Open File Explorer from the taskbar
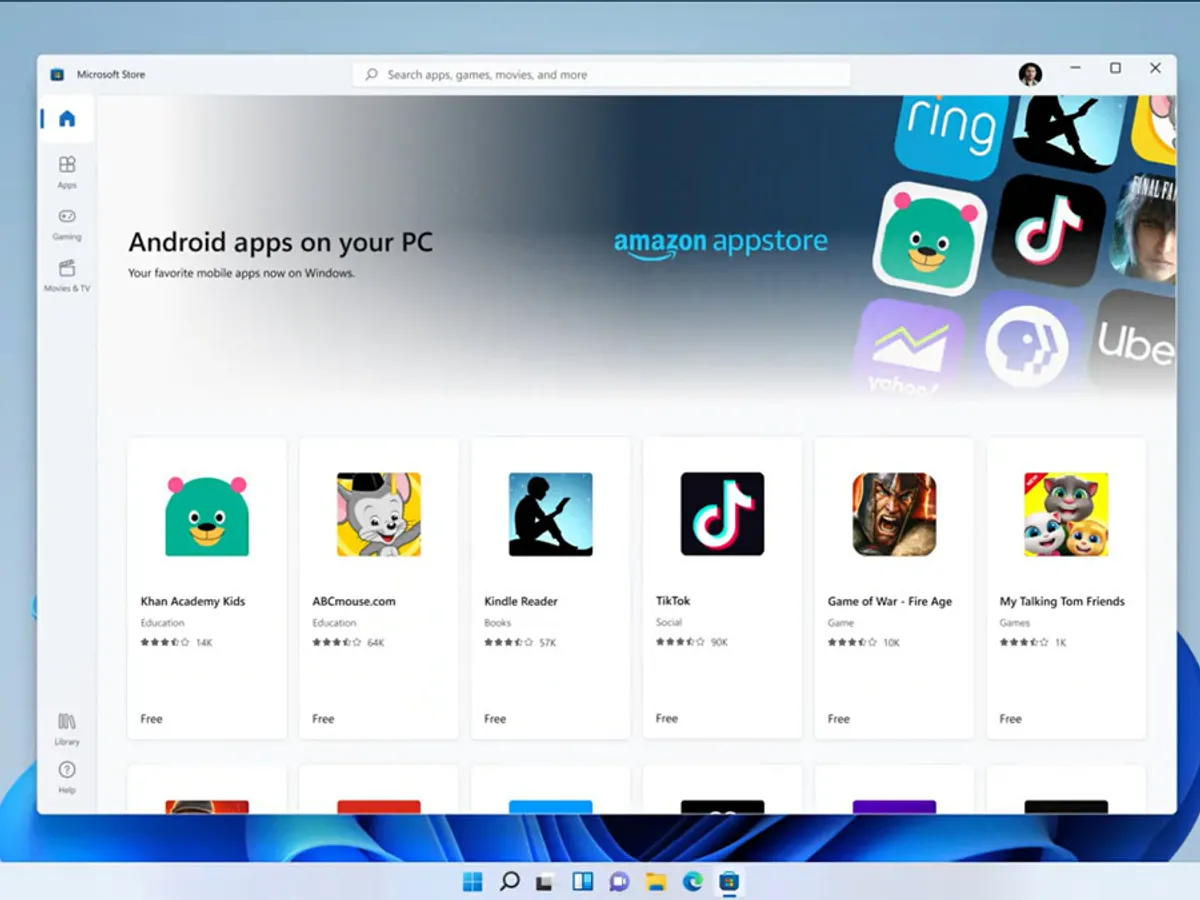This screenshot has width=1200, height=900. point(656,881)
